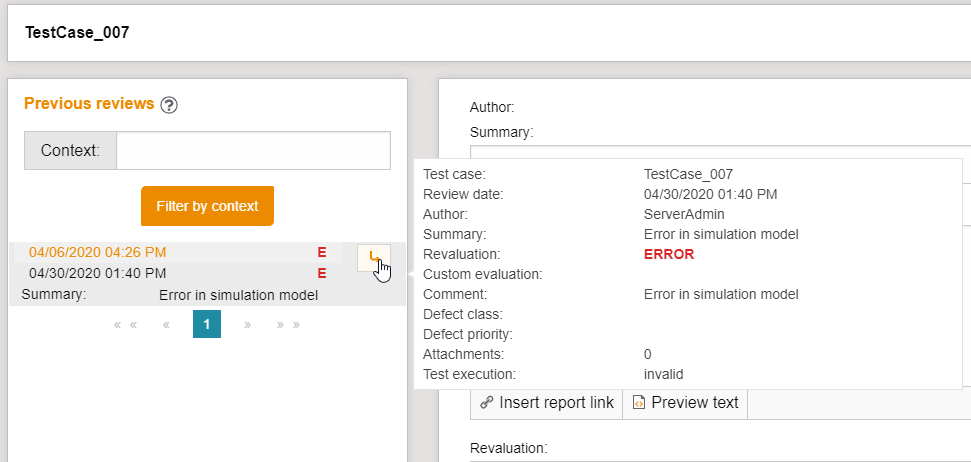This screenshot has width=971, height=462.
Task: Select the 04/06/2020 04:26 PM review entry
Action: coord(98,253)
